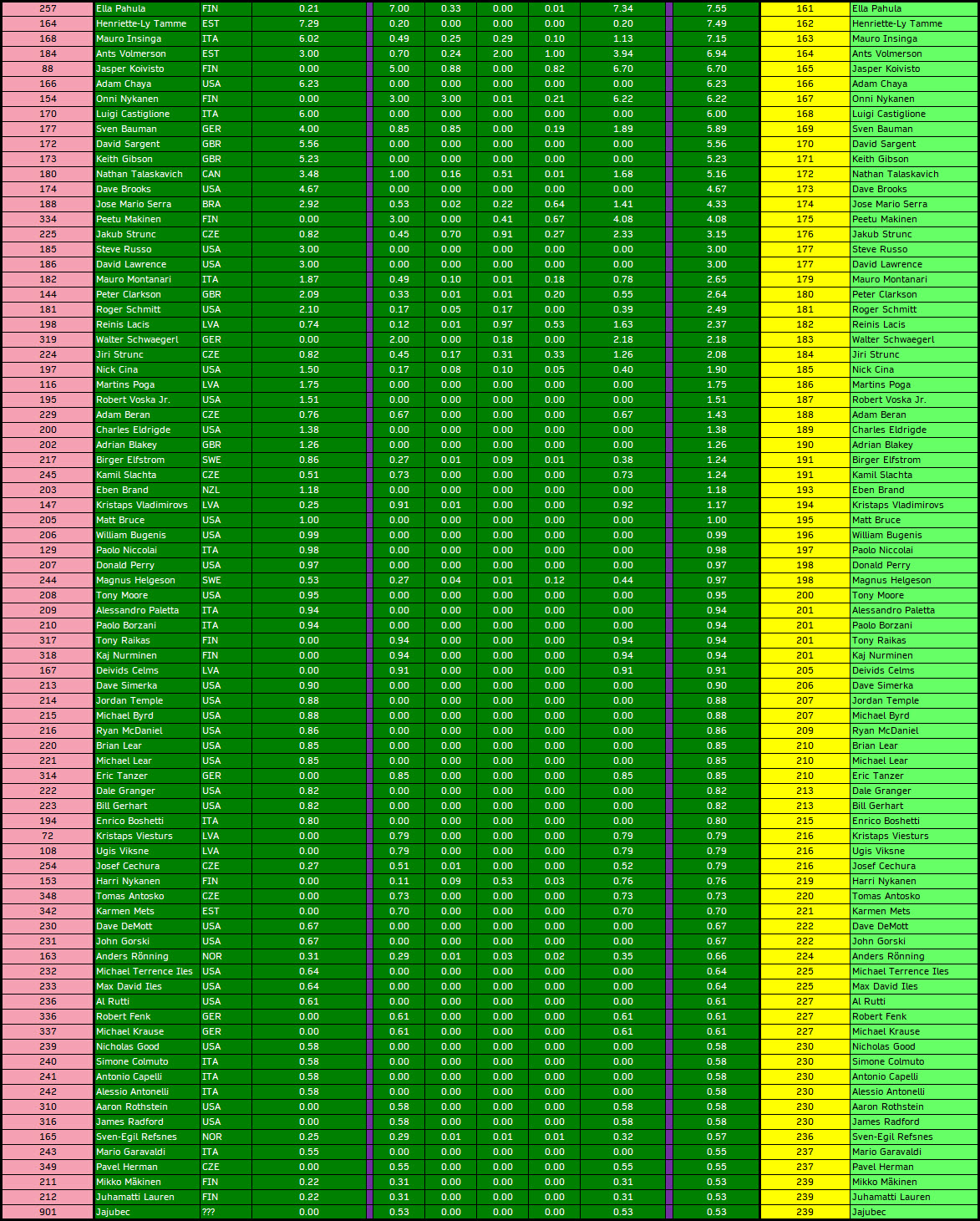Select yellow rank cell 161
Screen dimensions: 980x1221
click(805, 8)
